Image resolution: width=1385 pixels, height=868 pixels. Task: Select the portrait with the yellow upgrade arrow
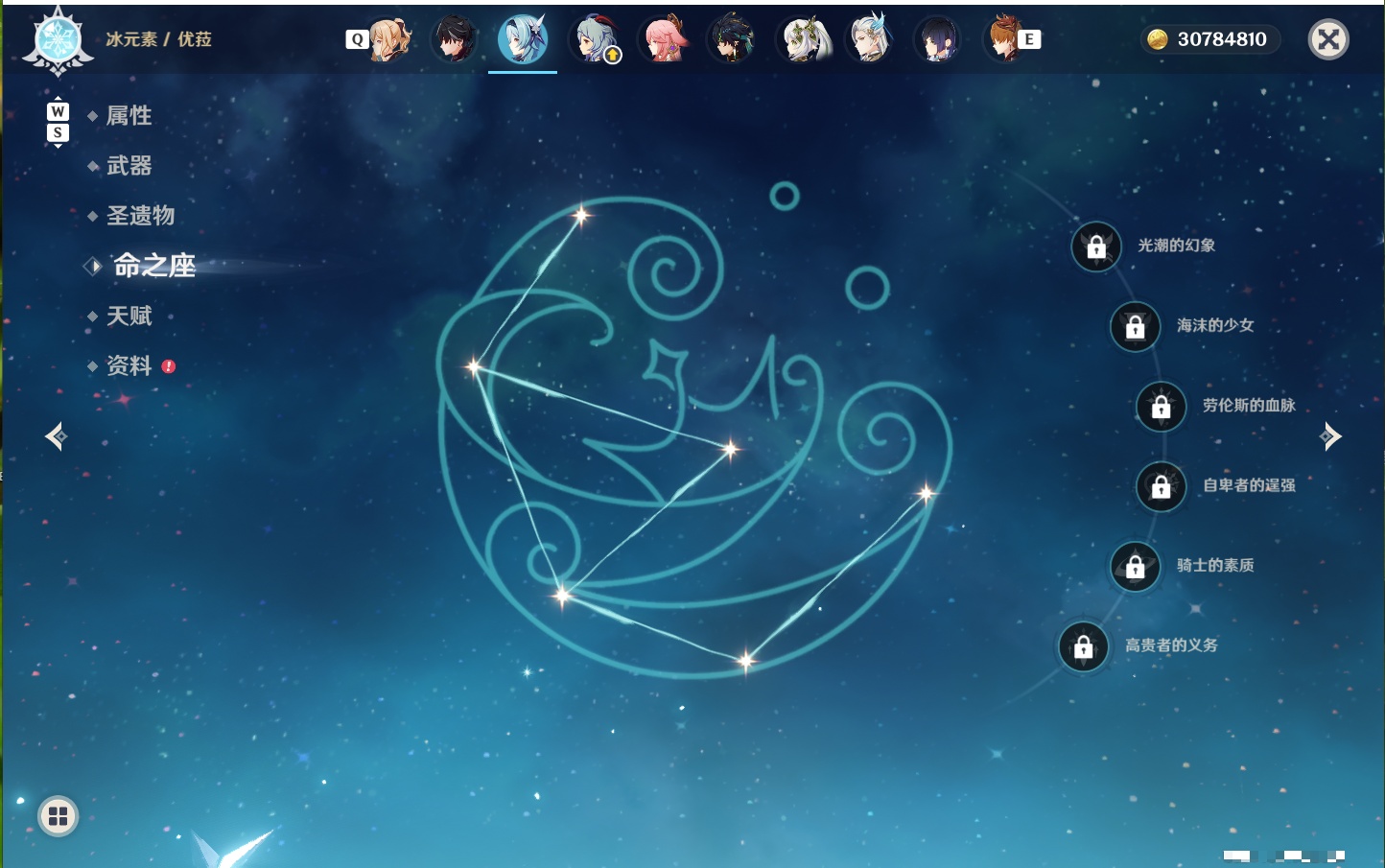coord(595,39)
